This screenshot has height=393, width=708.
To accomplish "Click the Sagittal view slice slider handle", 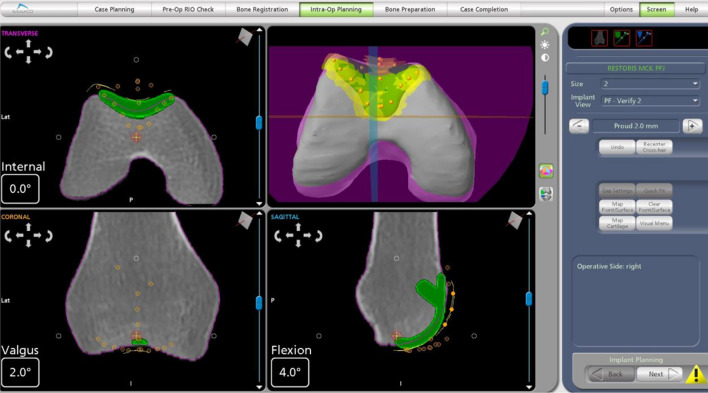I will coord(529,299).
